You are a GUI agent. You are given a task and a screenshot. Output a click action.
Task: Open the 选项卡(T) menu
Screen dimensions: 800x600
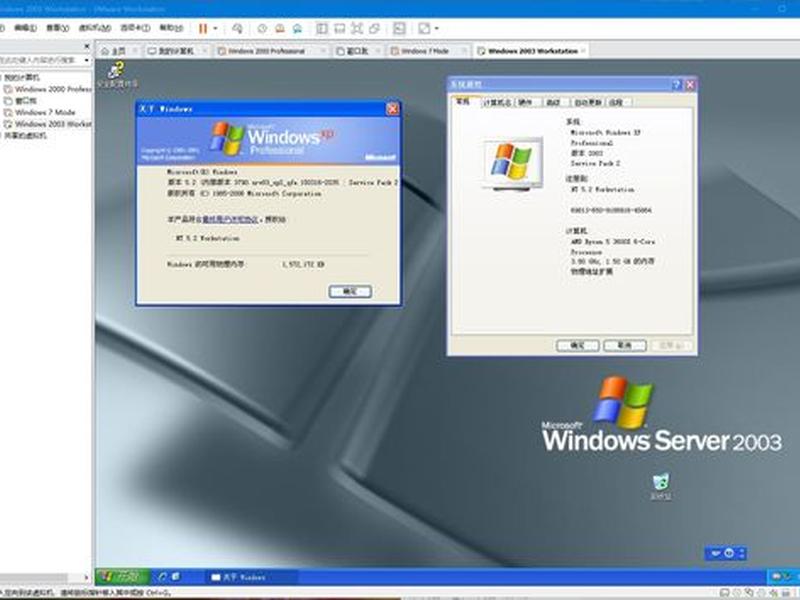(135, 28)
